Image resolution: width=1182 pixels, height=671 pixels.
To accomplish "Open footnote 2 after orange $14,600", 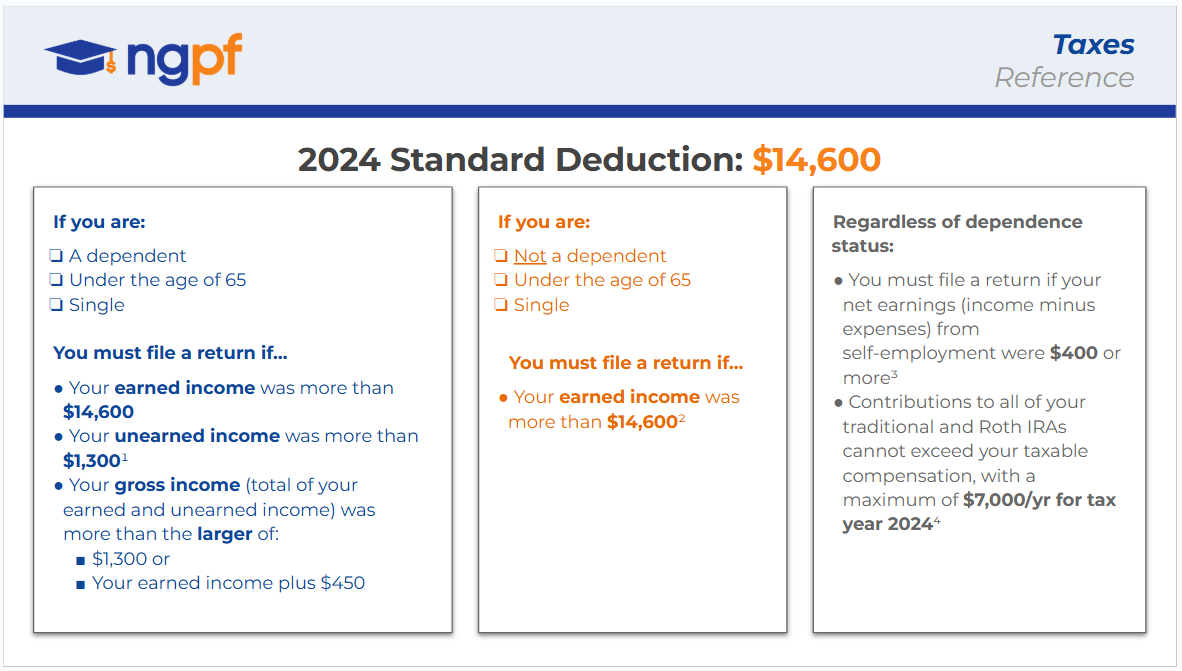I will pyautogui.click(x=682, y=419).
